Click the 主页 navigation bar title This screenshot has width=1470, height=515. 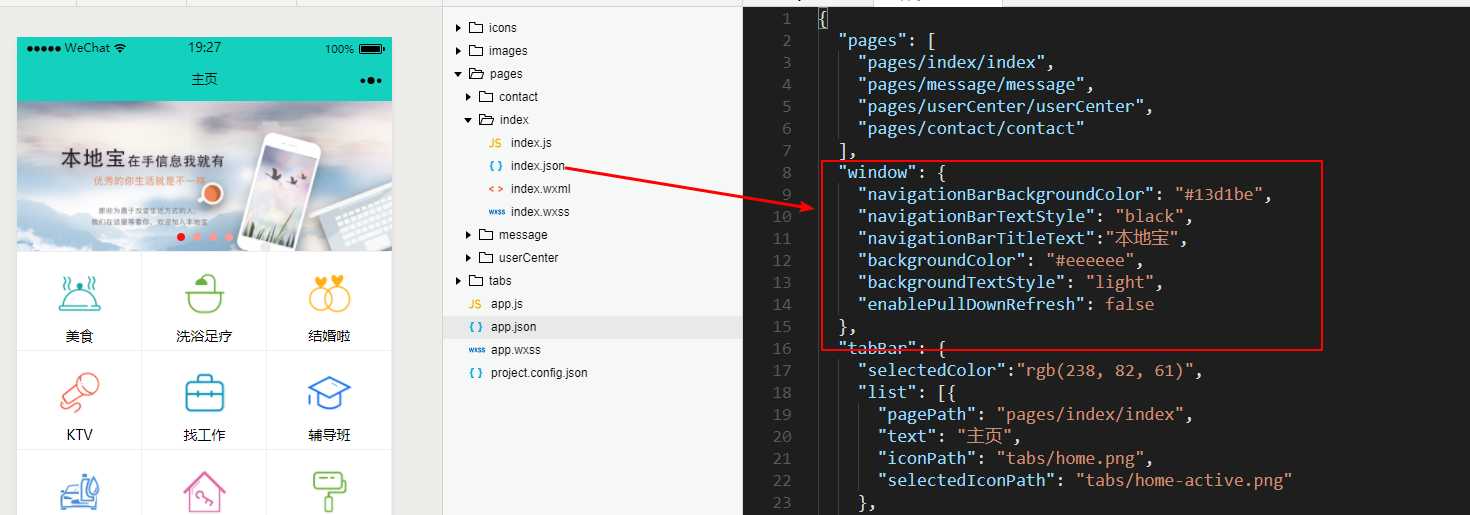pos(204,79)
